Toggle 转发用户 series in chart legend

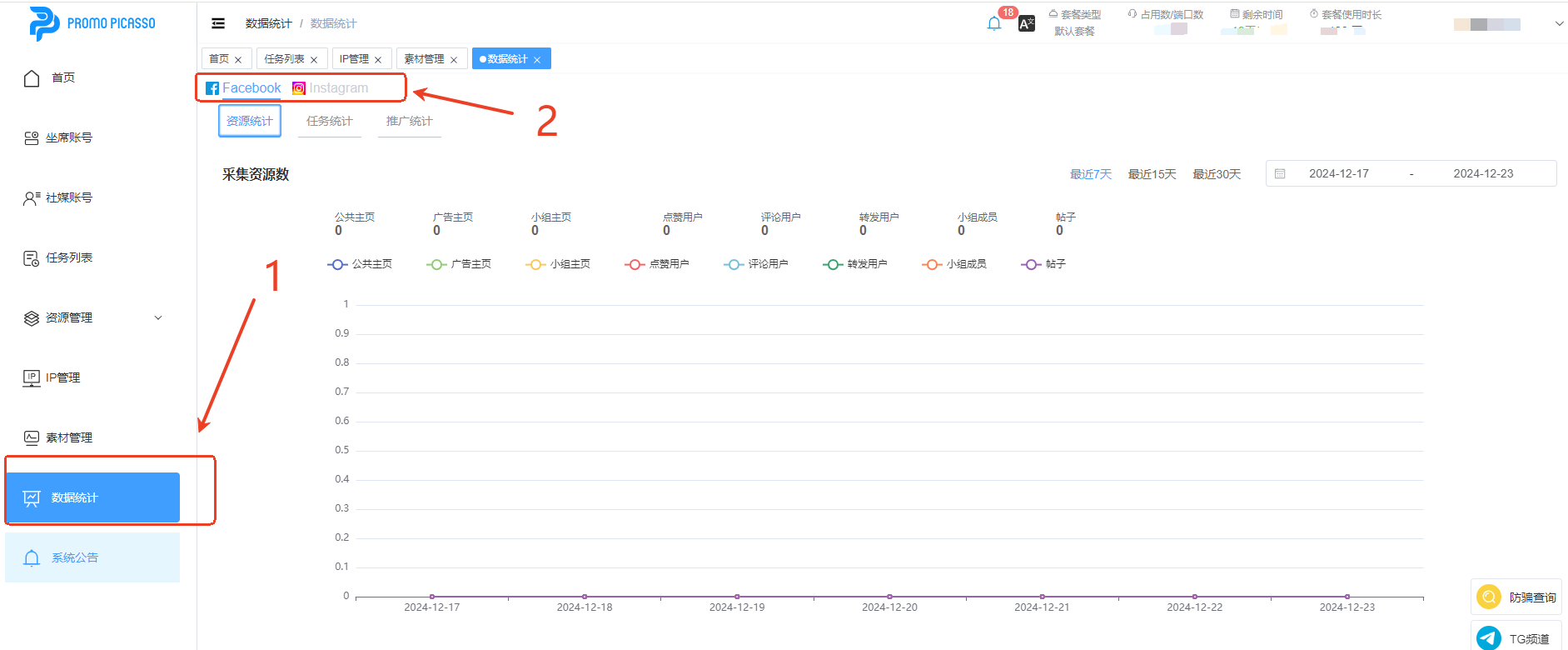[x=855, y=264]
